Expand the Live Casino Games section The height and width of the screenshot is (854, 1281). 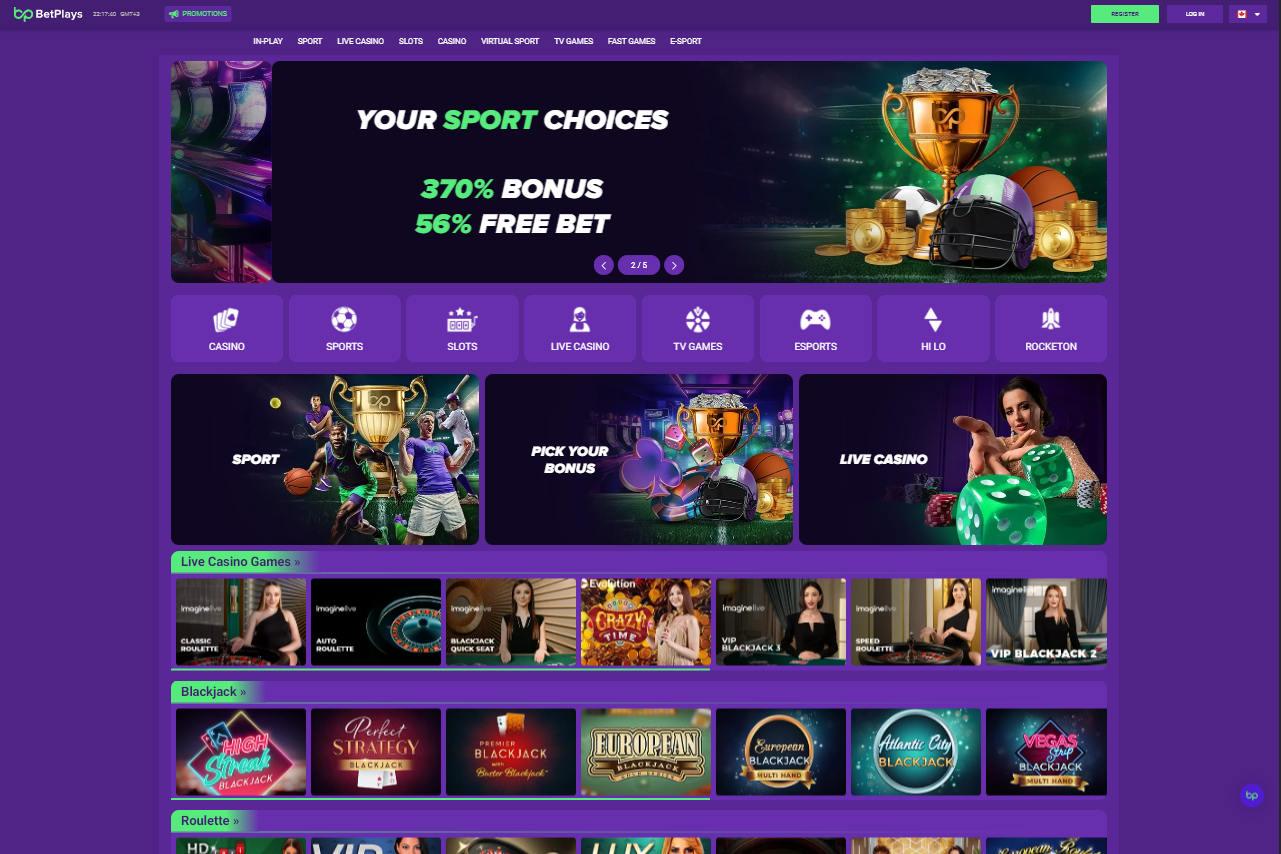tap(240, 562)
